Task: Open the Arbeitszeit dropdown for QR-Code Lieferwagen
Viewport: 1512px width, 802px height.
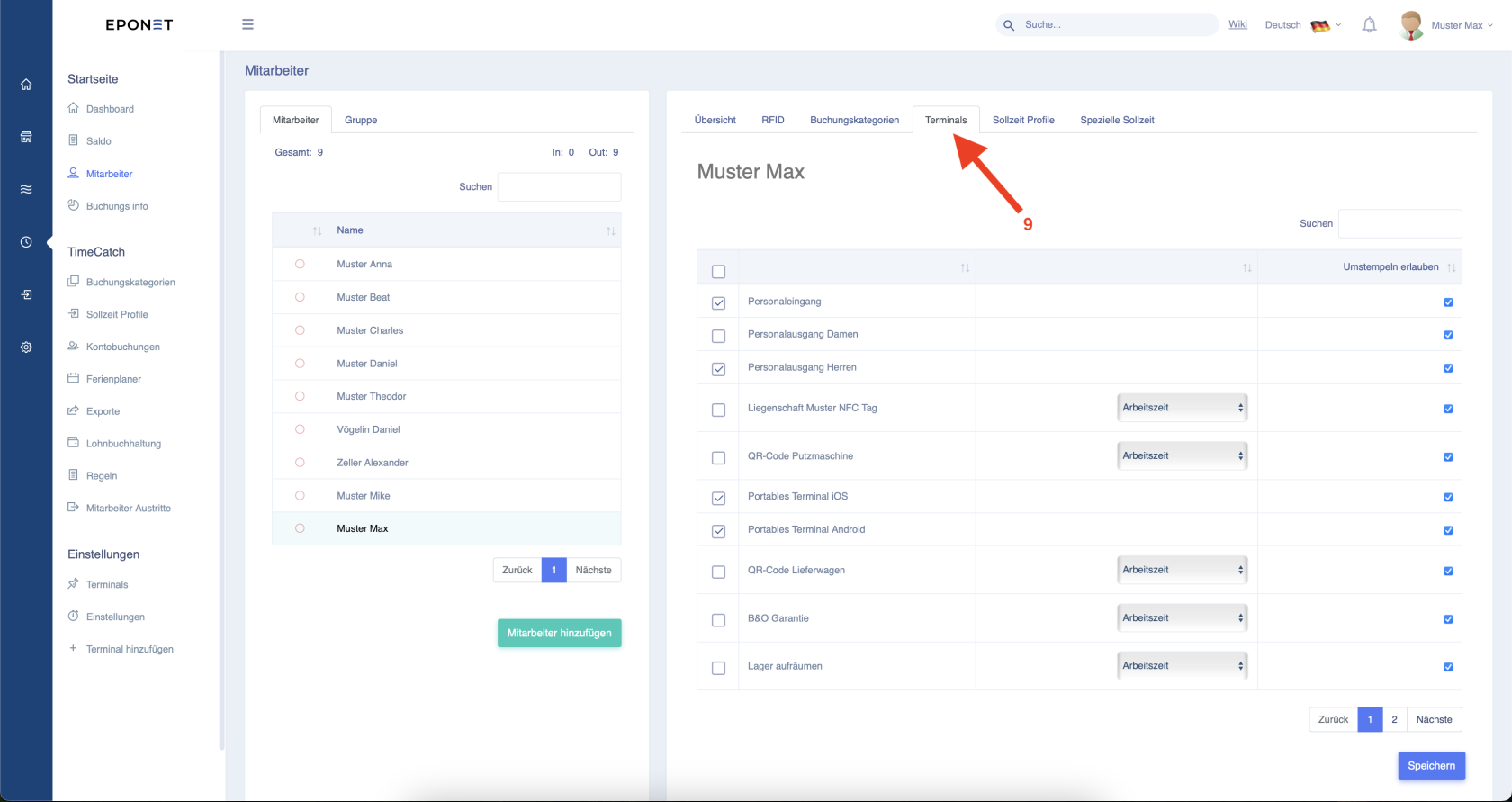Action: [x=1182, y=570]
